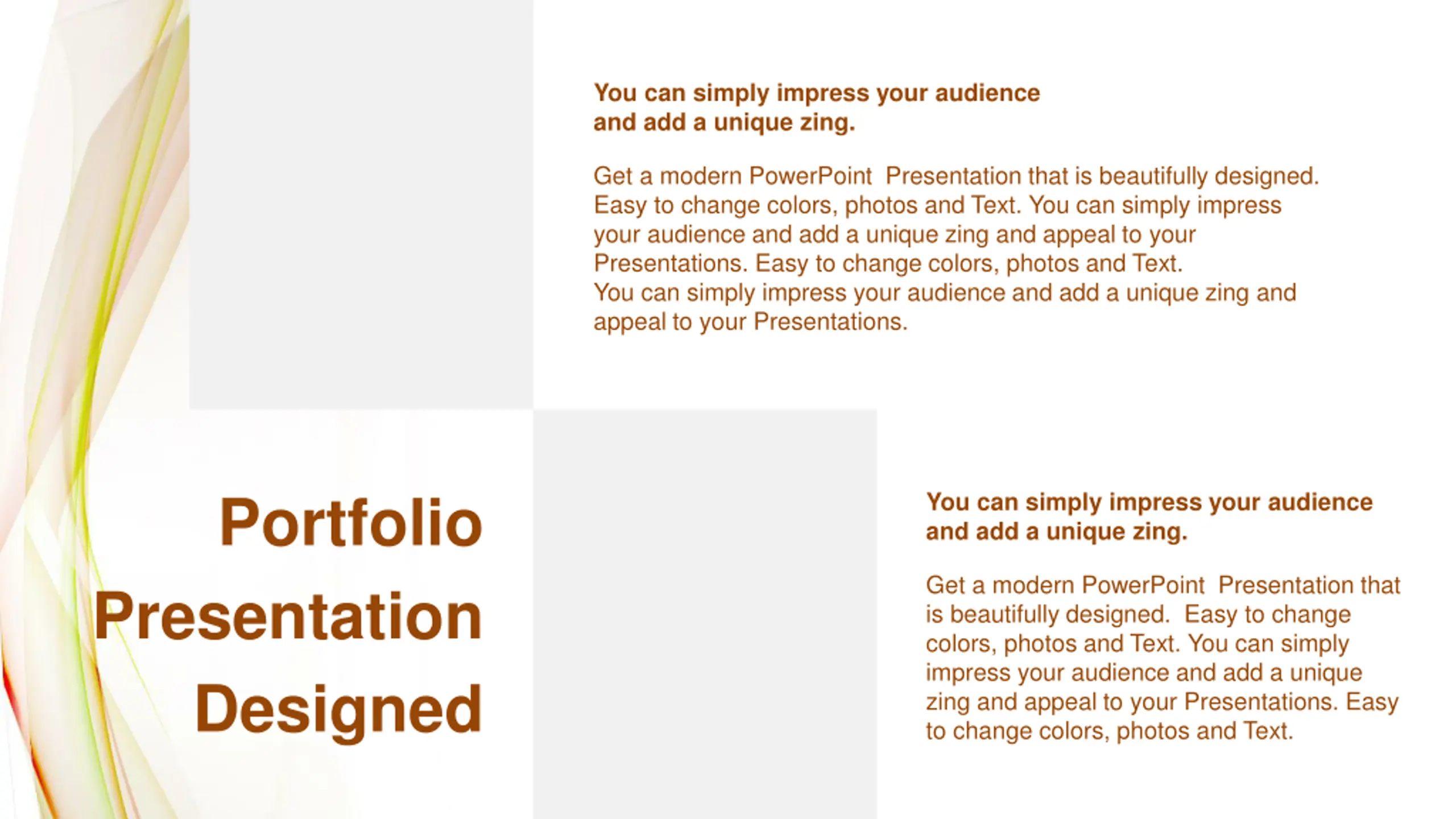1456x819 pixels.
Task: Click the bottom-right bold heading text
Action: pos(1149,502)
